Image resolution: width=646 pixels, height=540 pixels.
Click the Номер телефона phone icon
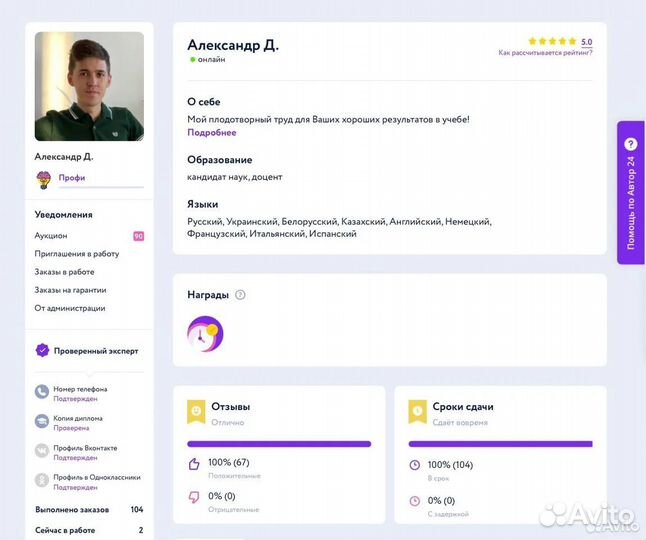tap(42, 392)
